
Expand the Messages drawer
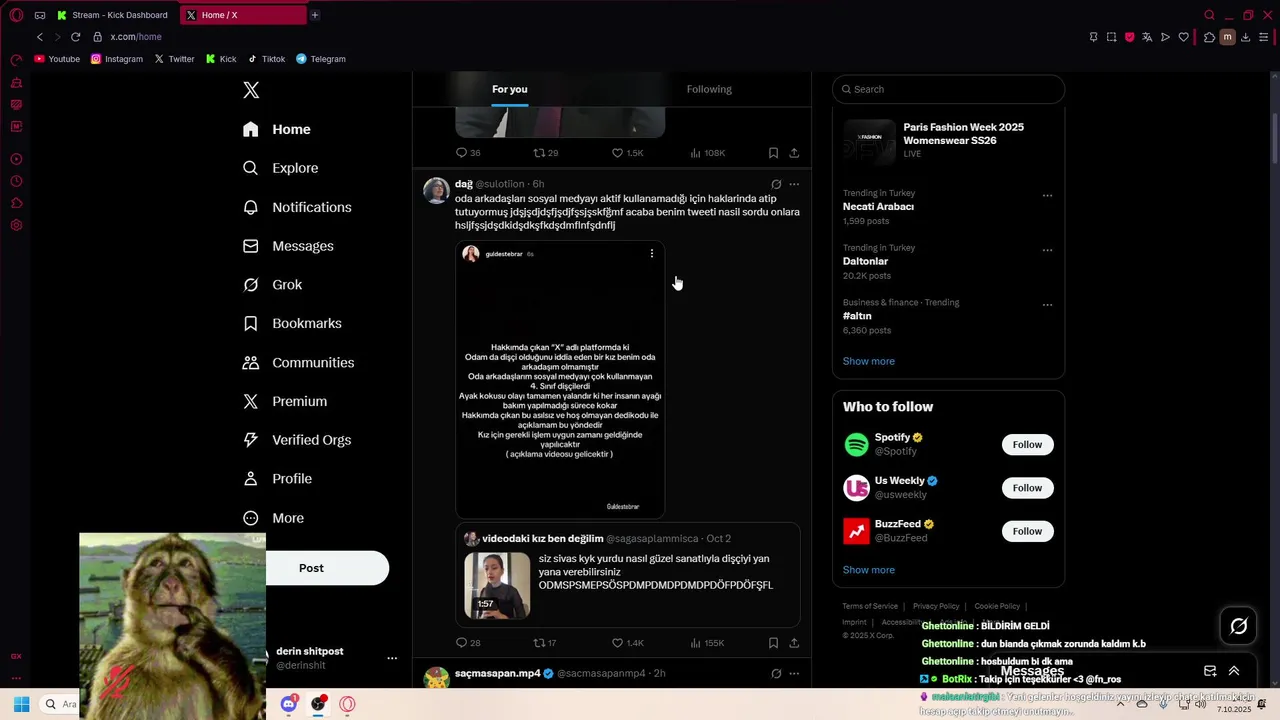click(x=1234, y=671)
